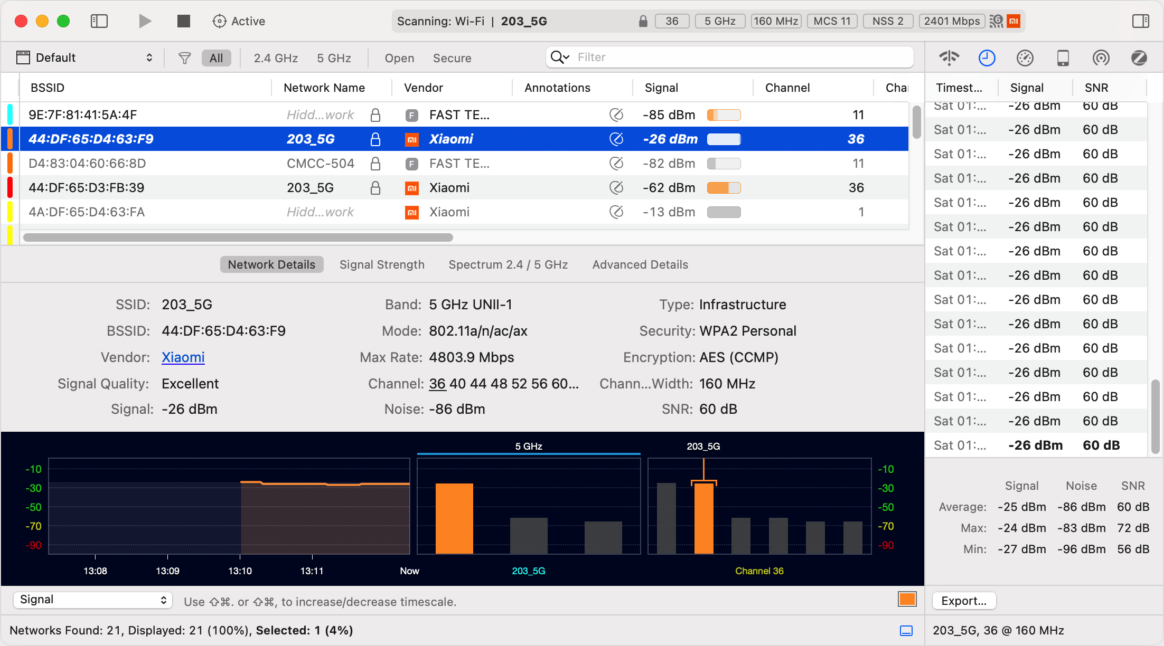Toggle the left sidebar panel icon
This screenshot has width=1164, height=646.
pyautogui.click(x=99, y=21)
